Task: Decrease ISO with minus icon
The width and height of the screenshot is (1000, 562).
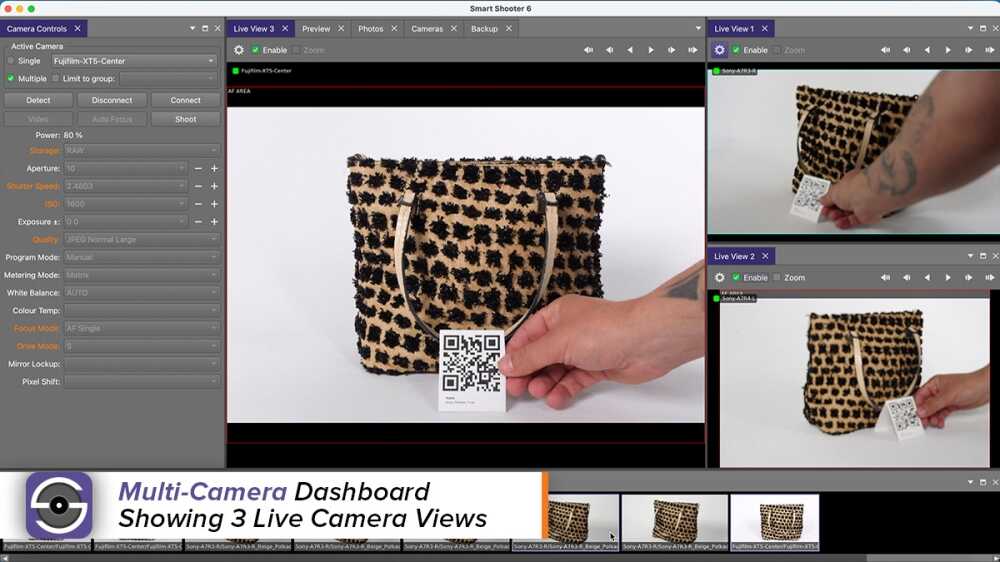Action: coord(198,204)
